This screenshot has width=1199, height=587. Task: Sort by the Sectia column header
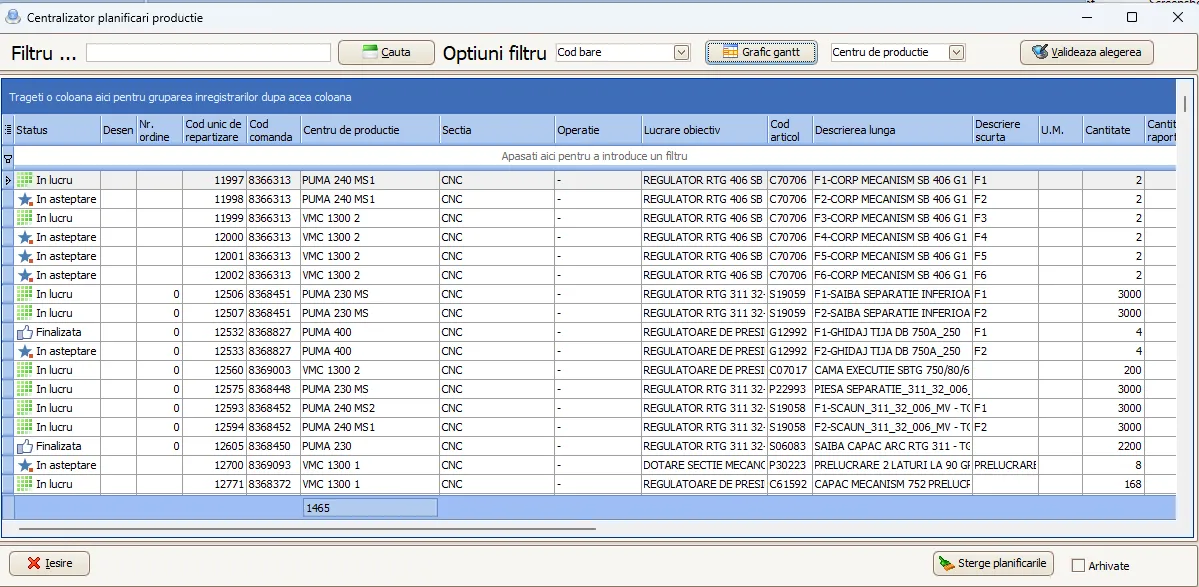(x=497, y=130)
